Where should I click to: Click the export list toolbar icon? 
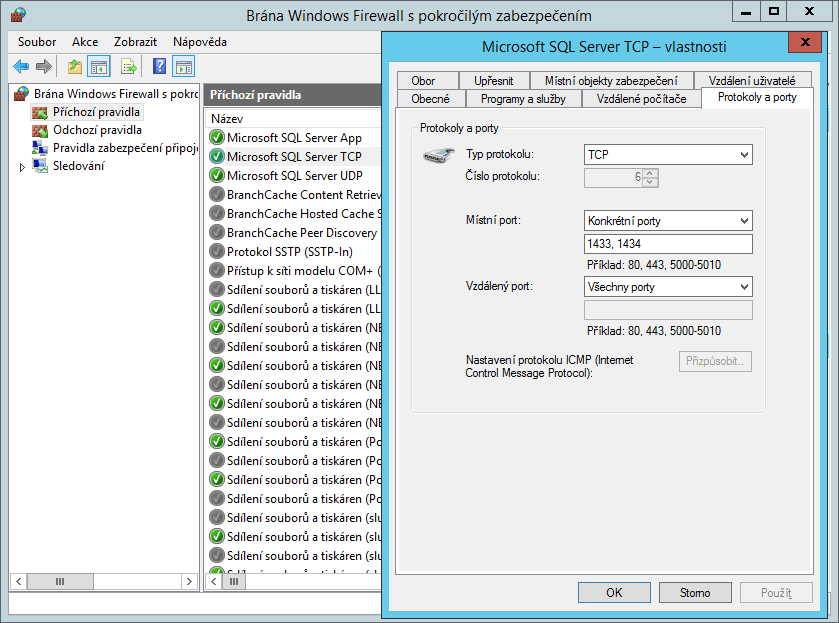coord(128,67)
